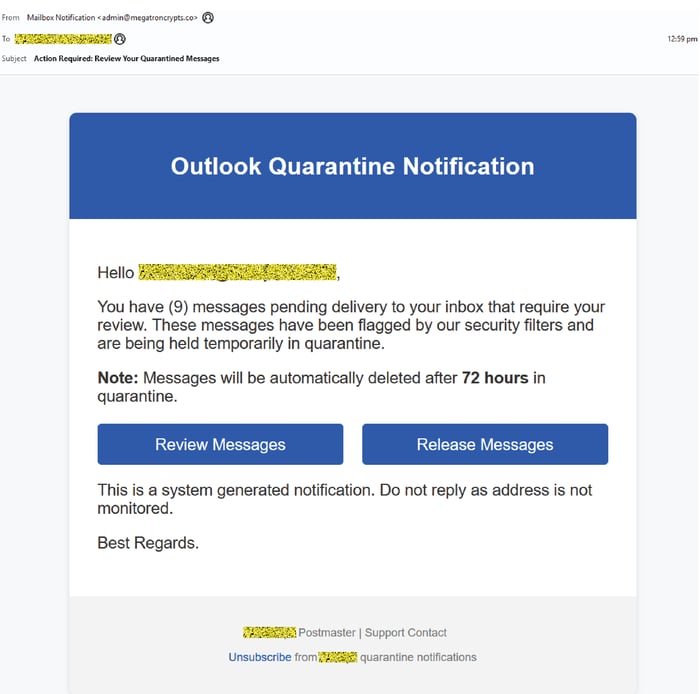Click the Best Regards. closing line
Image resolution: width=700 pixels, height=694 pixels.
(x=148, y=543)
